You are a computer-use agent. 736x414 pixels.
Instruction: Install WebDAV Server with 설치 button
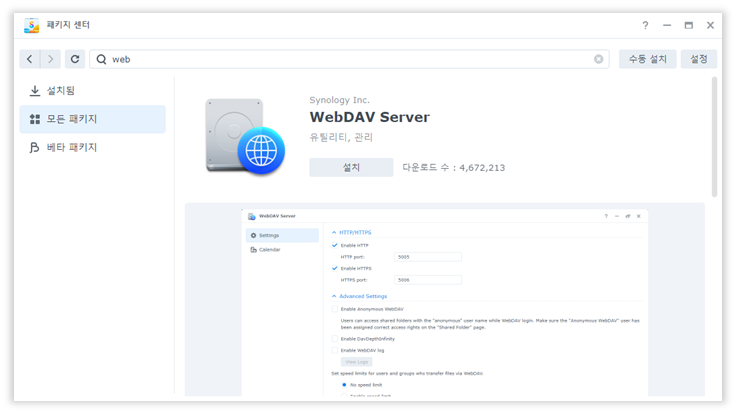coord(351,168)
